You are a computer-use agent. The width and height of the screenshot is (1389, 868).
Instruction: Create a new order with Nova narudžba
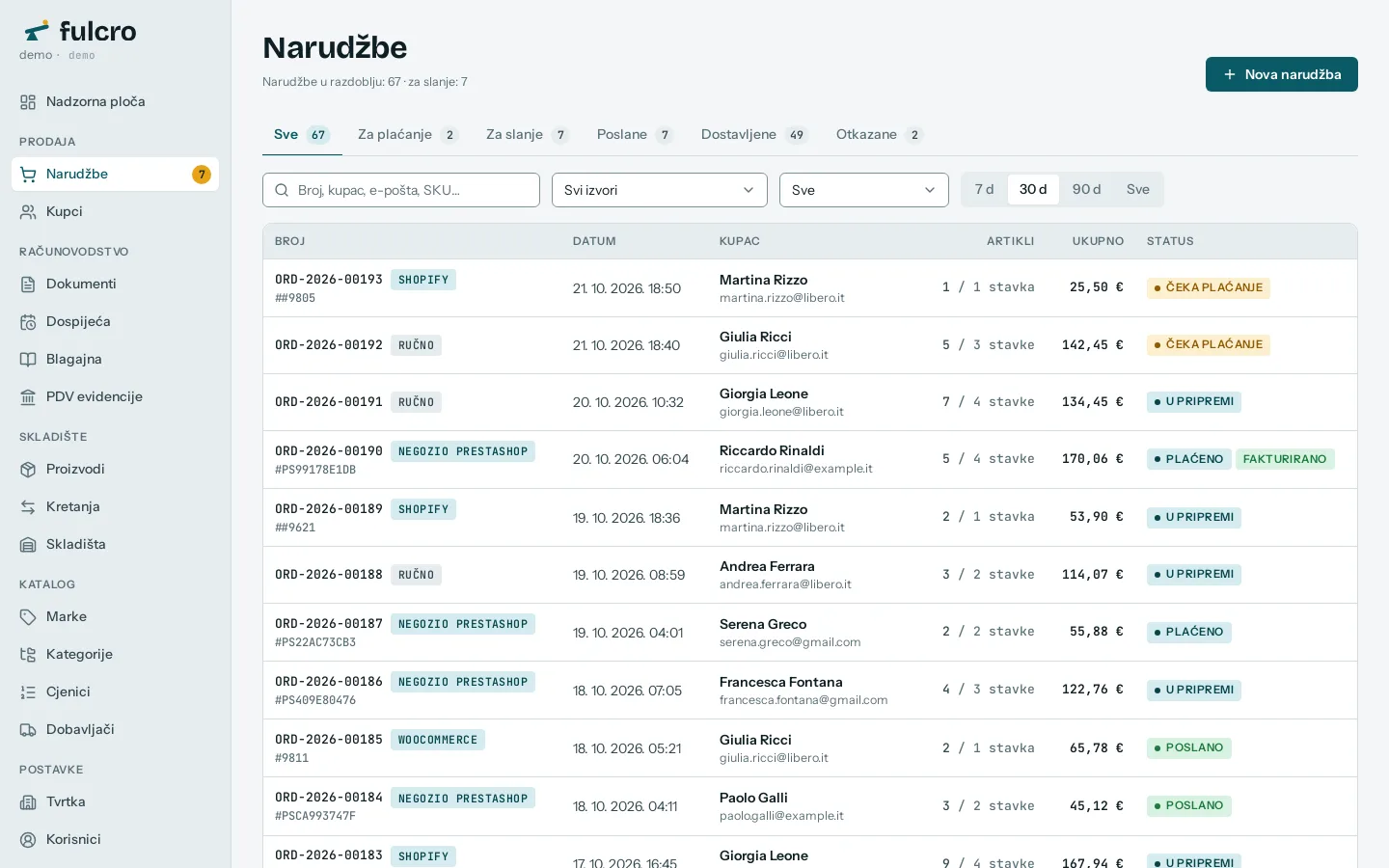coord(1282,74)
